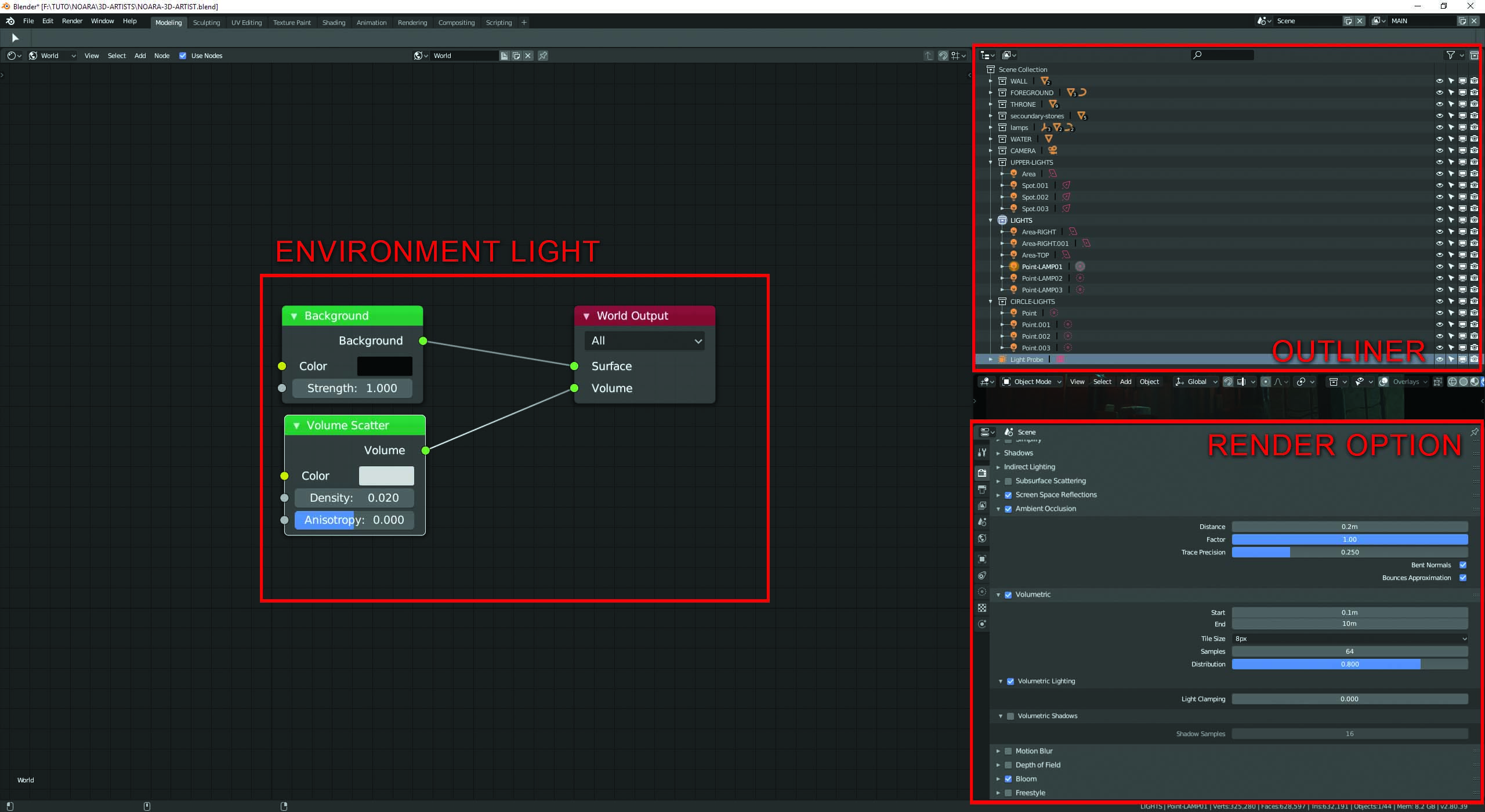The height and width of the screenshot is (812, 1485).
Task: Hide the WALL collection with eye icon
Action: 1439,81
